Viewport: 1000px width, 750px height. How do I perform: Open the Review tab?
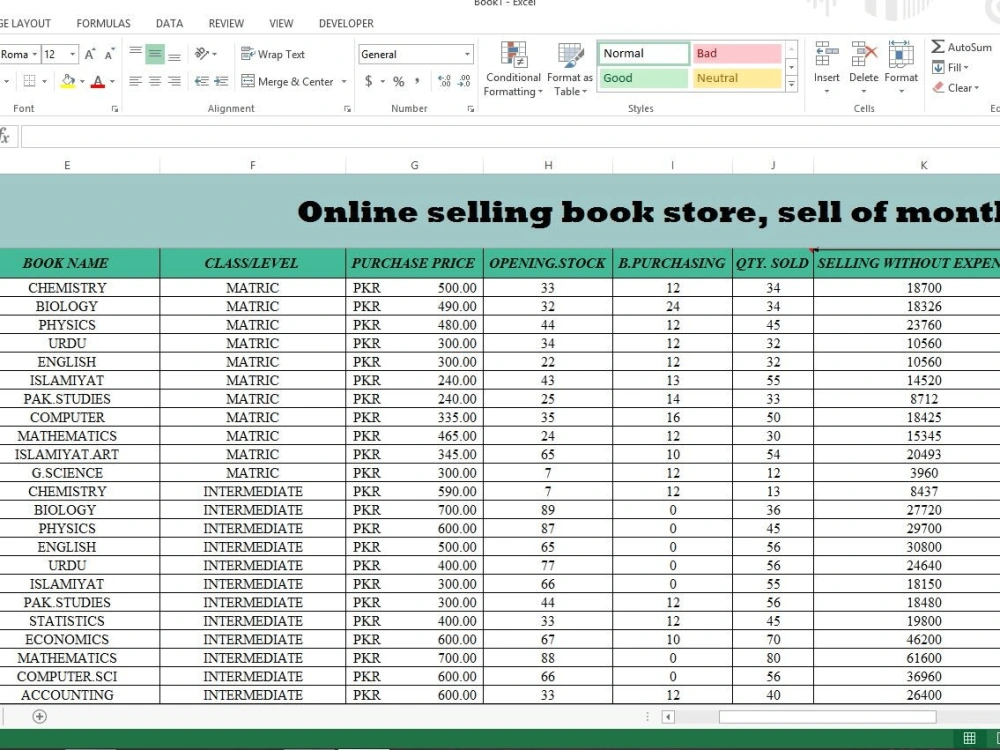click(x=226, y=24)
